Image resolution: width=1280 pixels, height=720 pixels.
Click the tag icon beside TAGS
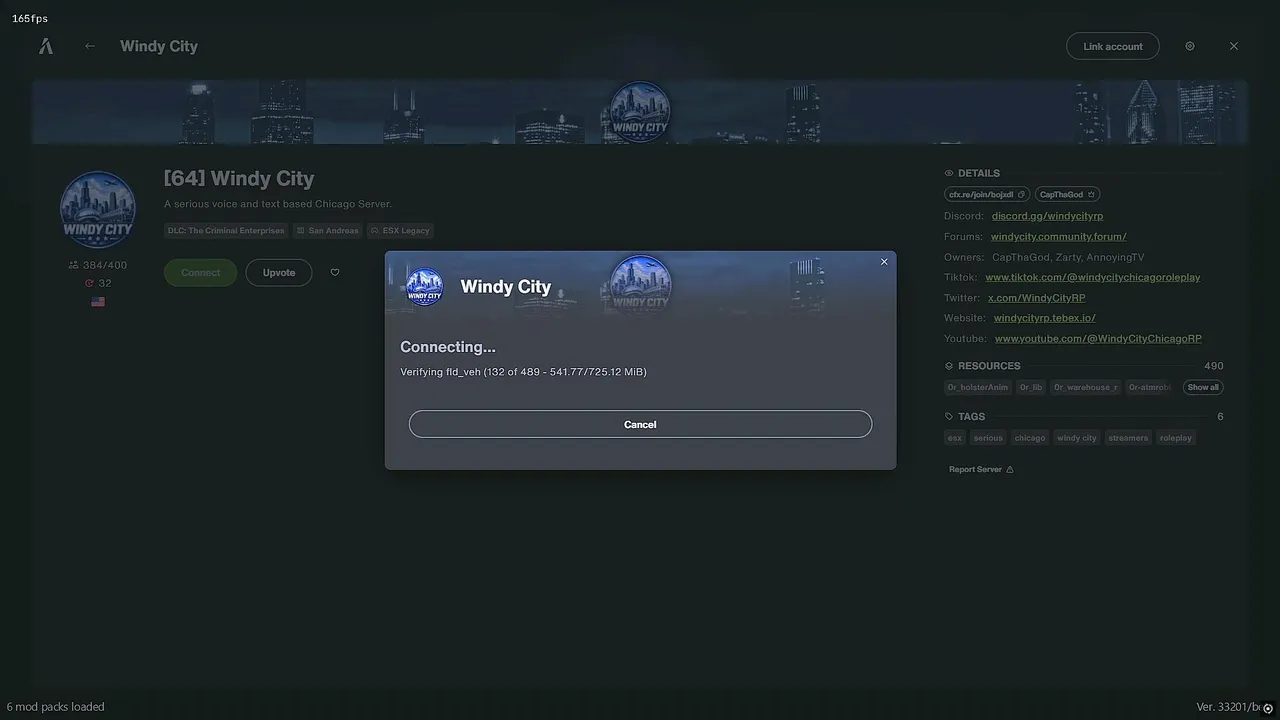click(x=949, y=417)
